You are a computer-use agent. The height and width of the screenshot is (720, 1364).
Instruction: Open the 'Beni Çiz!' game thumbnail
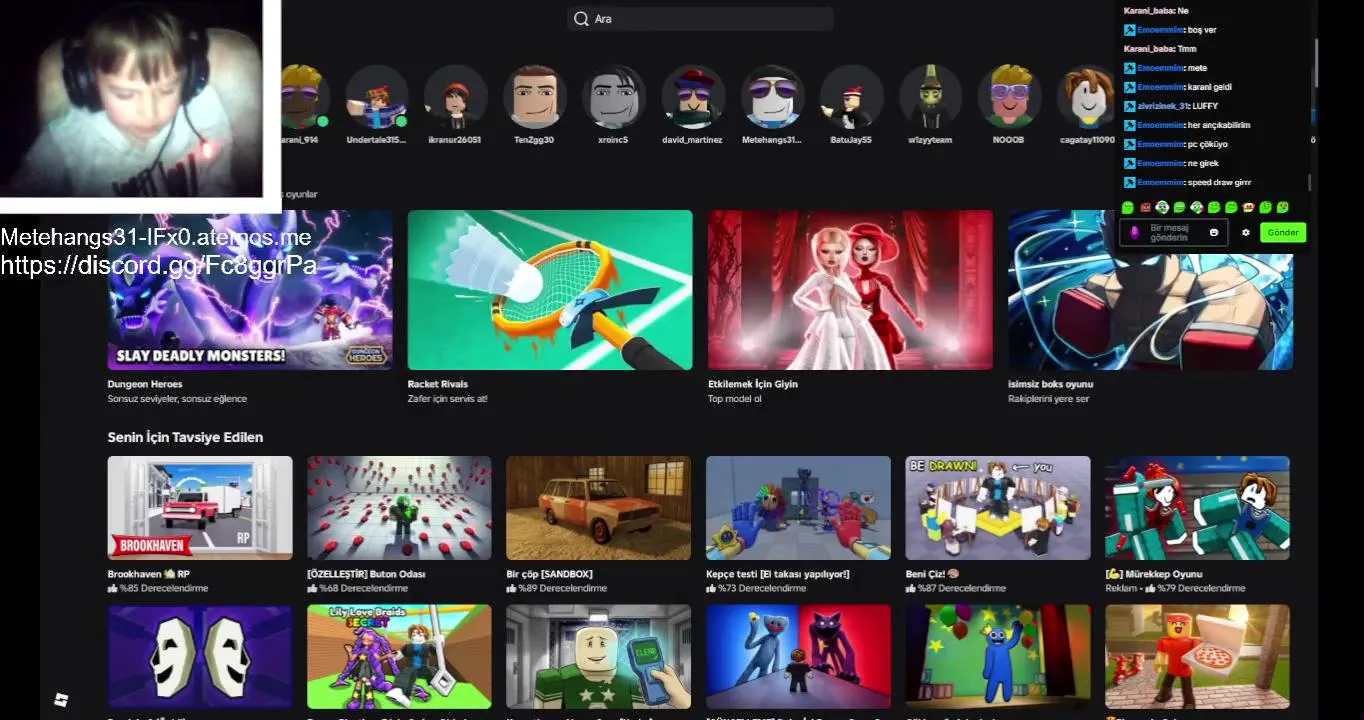pos(998,508)
